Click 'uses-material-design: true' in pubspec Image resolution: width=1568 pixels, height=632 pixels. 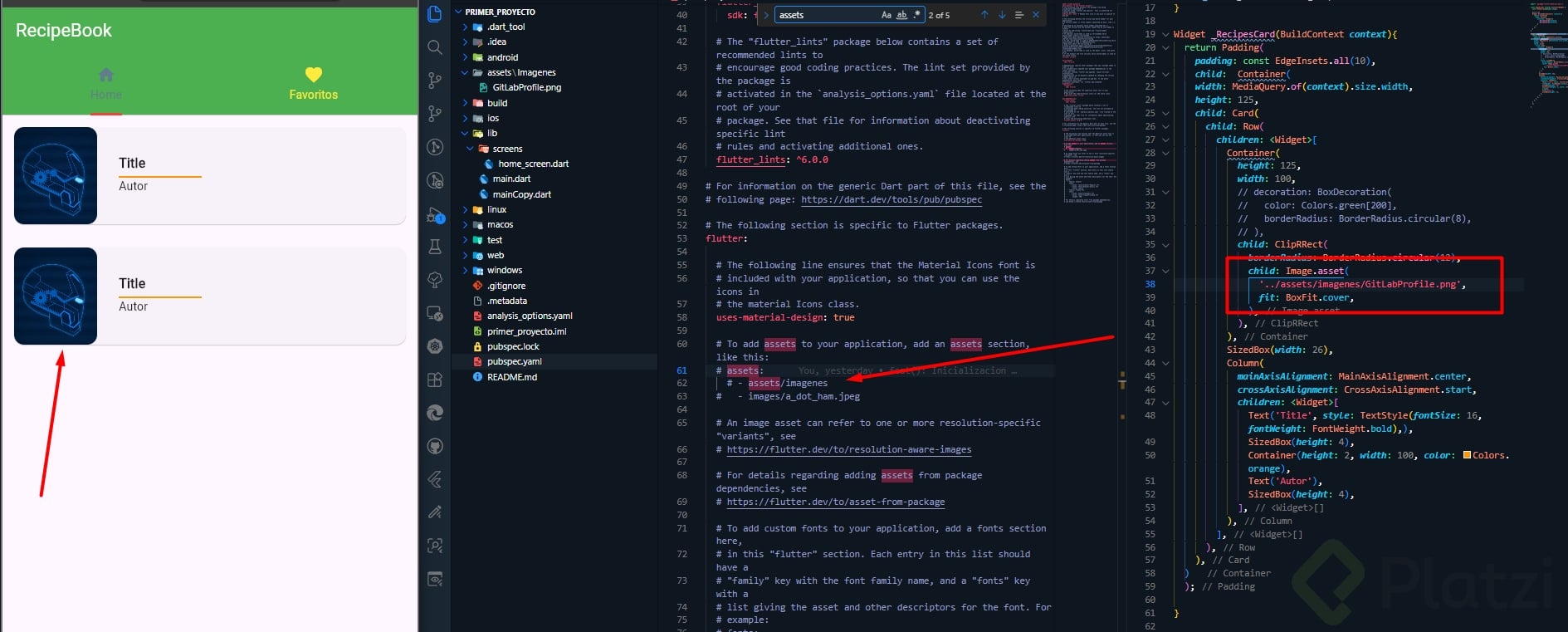pos(785,317)
